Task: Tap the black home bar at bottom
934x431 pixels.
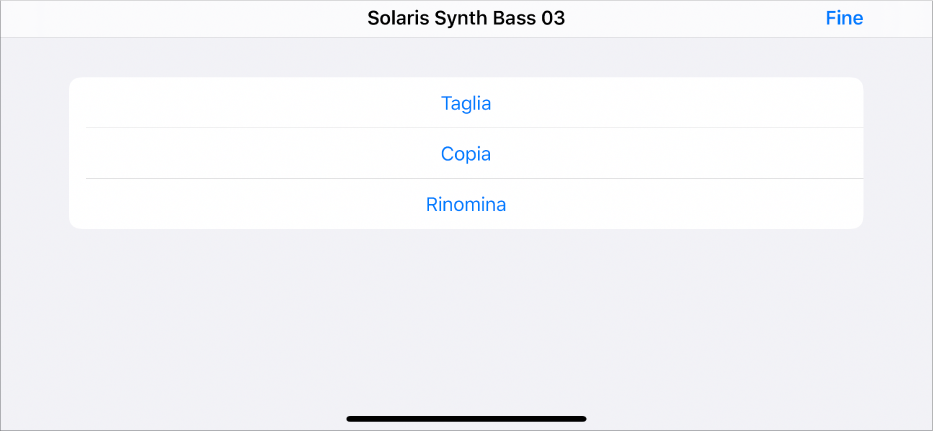Action: pos(466,418)
